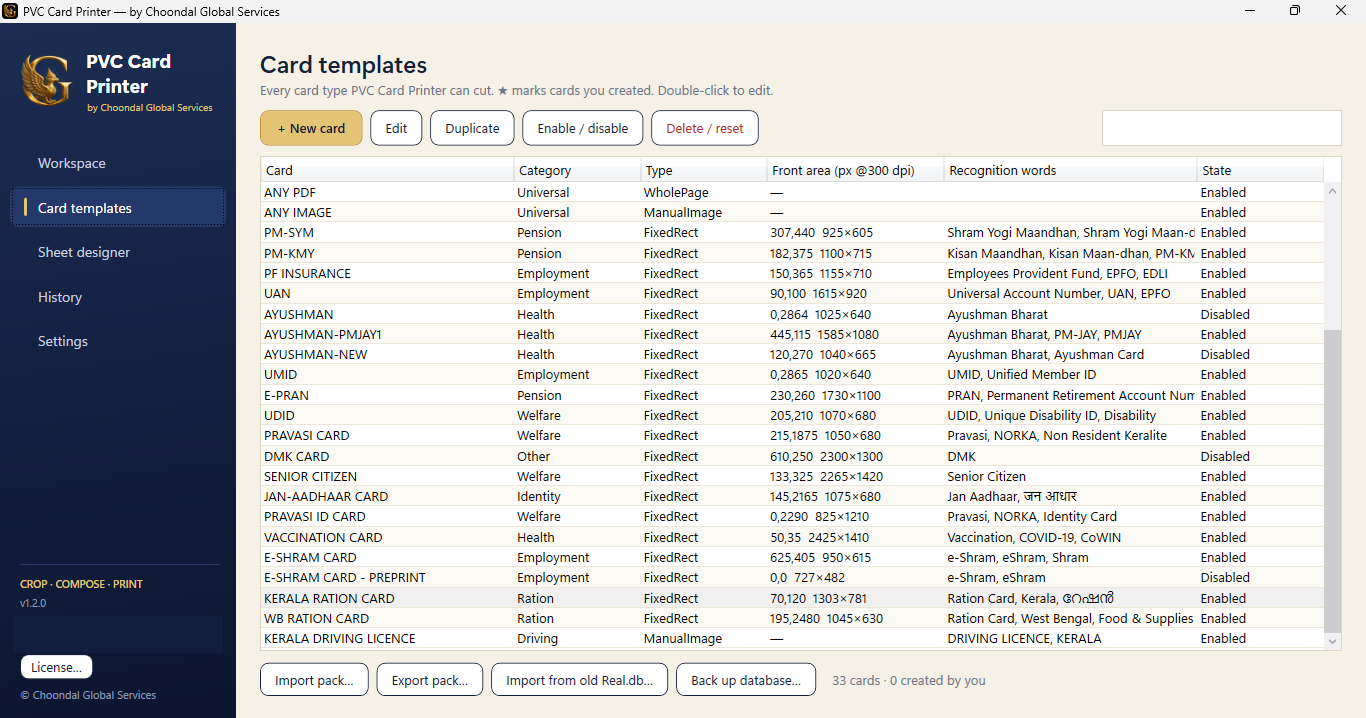
Task: Select the UDID card row
Action: 792,415
